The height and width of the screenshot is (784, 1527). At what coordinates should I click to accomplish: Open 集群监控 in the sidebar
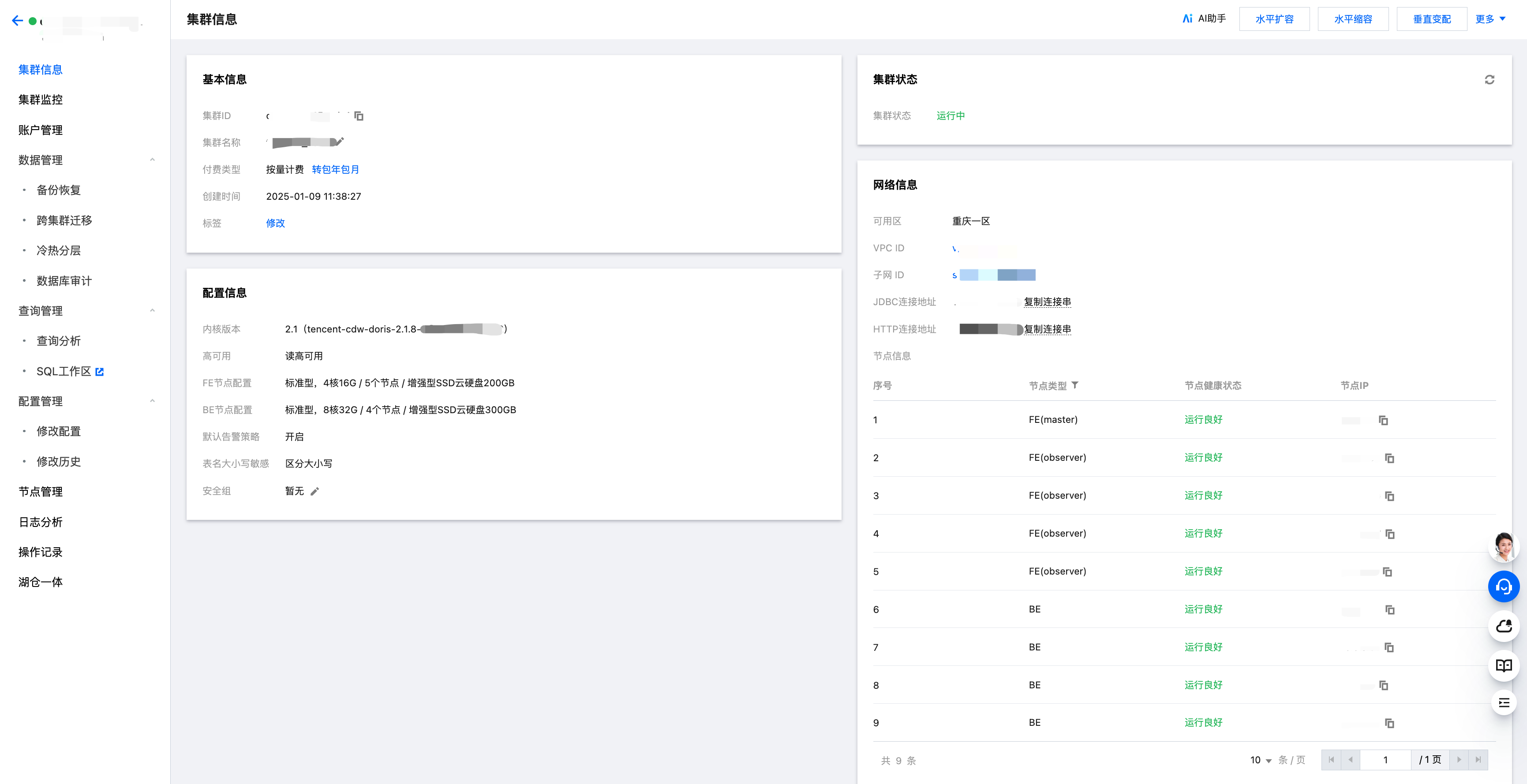click(40, 100)
